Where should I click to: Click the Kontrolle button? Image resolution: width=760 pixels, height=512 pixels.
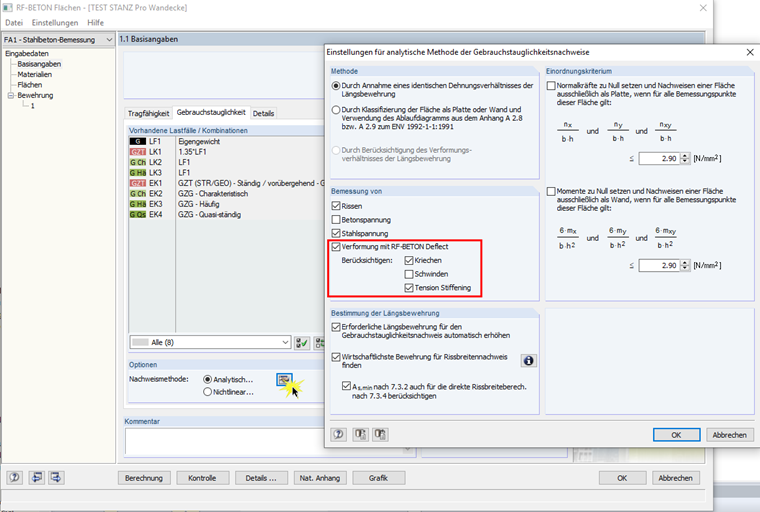tap(202, 478)
